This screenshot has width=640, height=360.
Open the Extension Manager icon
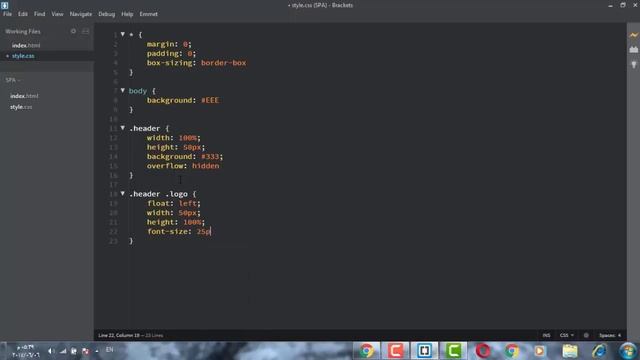tap(633, 49)
